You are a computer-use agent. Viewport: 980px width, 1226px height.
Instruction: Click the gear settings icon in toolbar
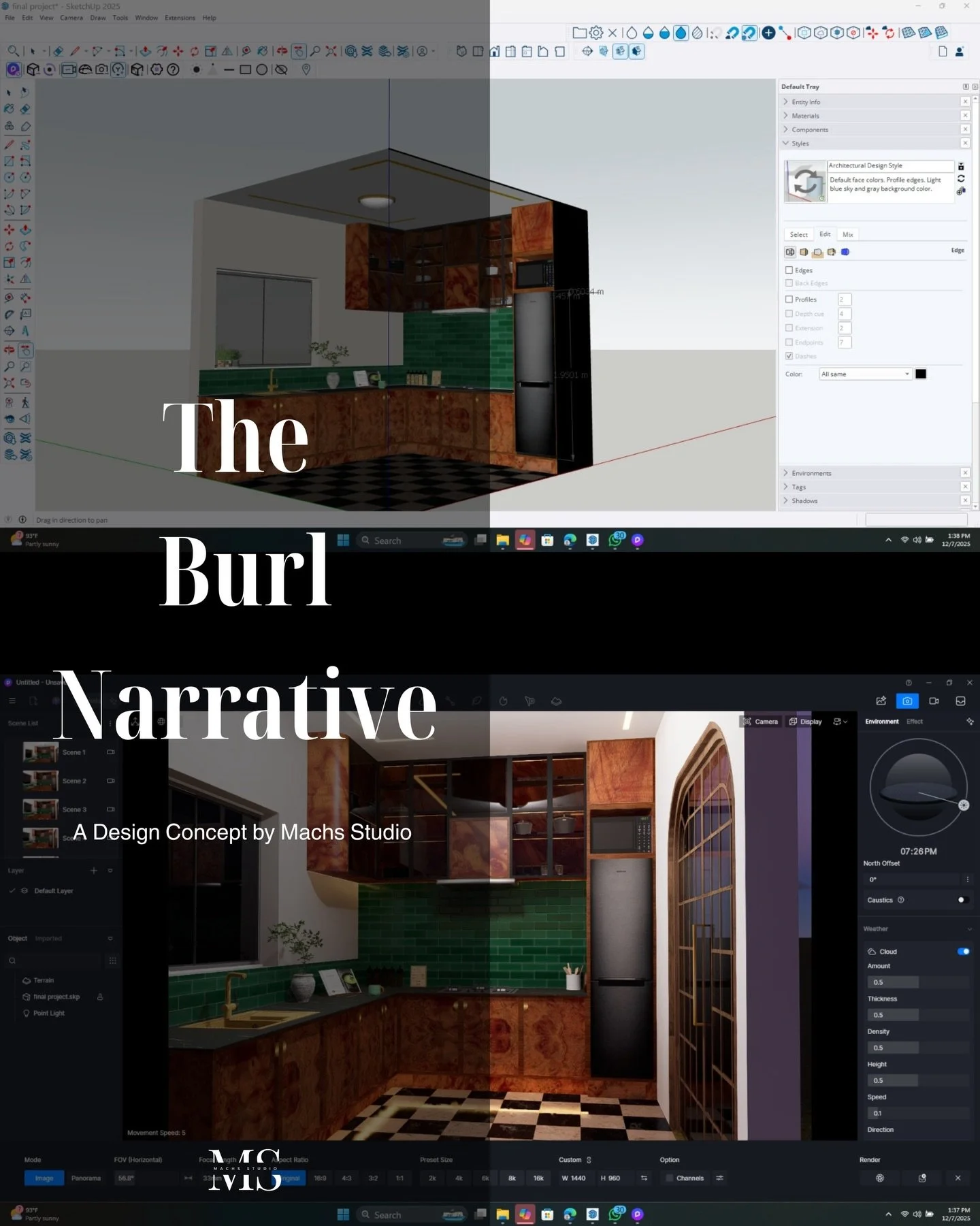coord(596,33)
